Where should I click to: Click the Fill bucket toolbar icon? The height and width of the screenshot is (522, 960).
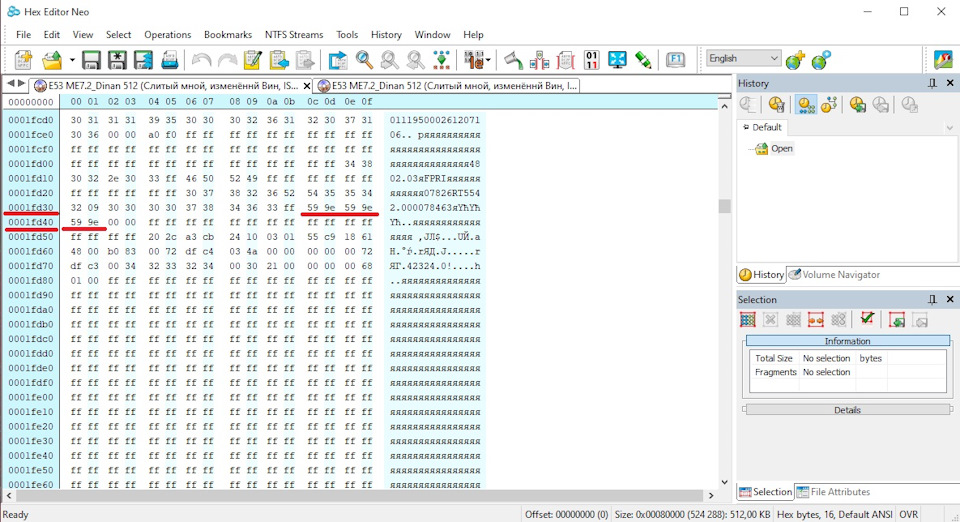pos(513,60)
